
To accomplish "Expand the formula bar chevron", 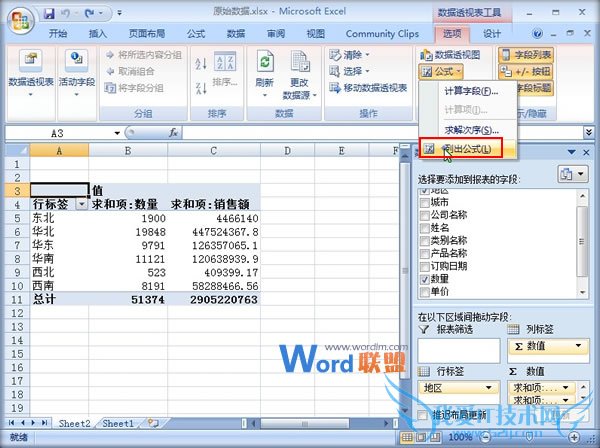I will 589,133.
